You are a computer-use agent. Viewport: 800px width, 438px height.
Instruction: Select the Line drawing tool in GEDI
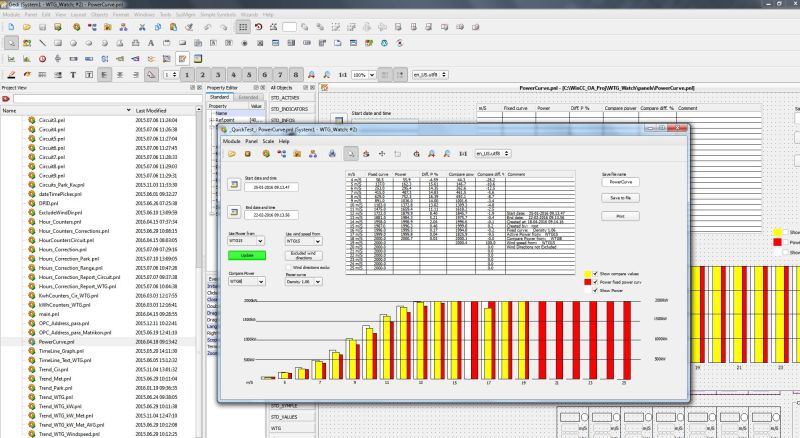pyautogui.click(x=42, y=43)
